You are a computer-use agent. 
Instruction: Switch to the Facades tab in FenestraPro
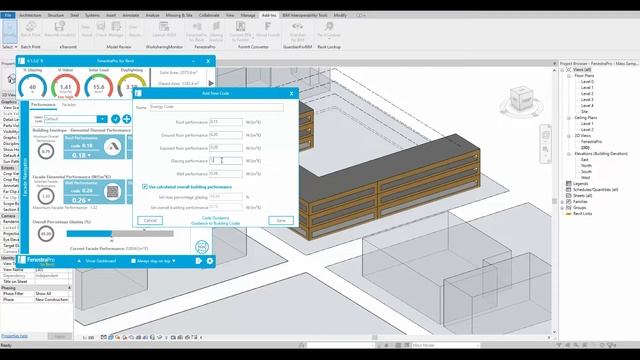pos(69,105)
